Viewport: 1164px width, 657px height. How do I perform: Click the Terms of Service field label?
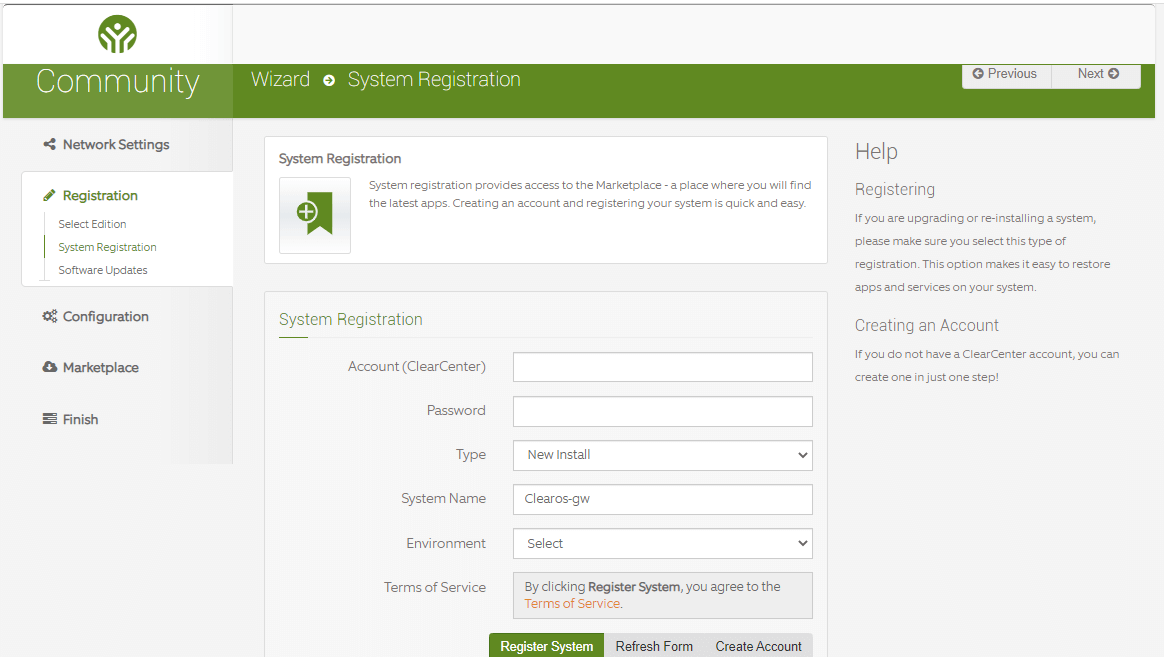tap(435, 587)
